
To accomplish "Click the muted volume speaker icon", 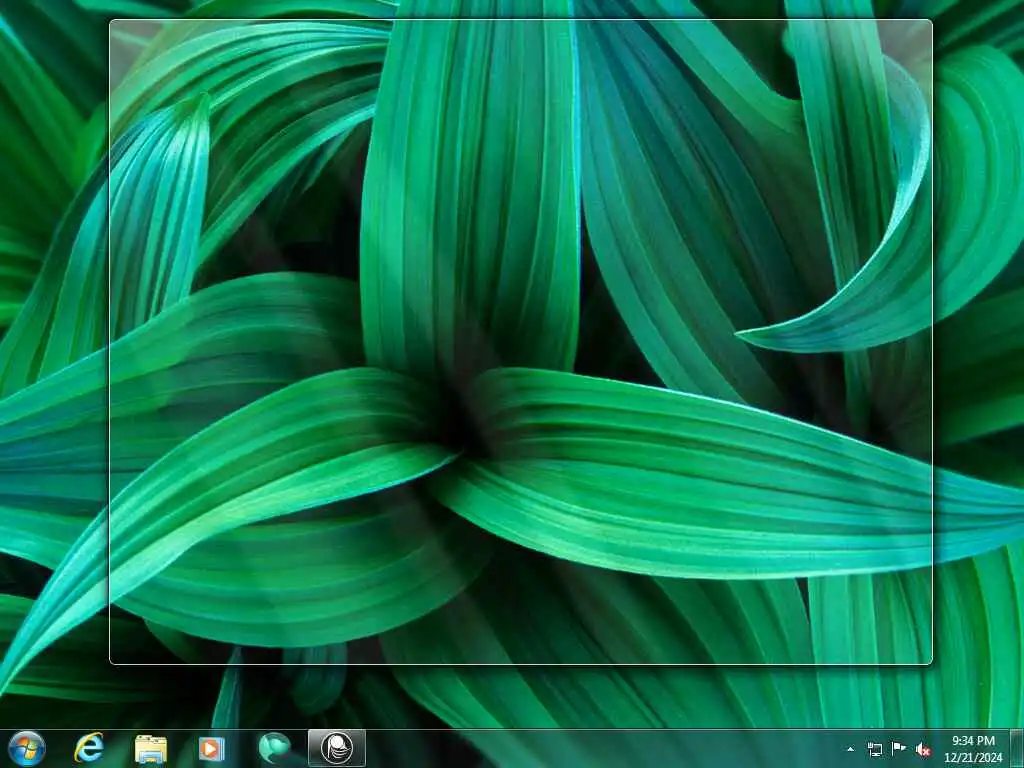I will [x=923, y=749].
